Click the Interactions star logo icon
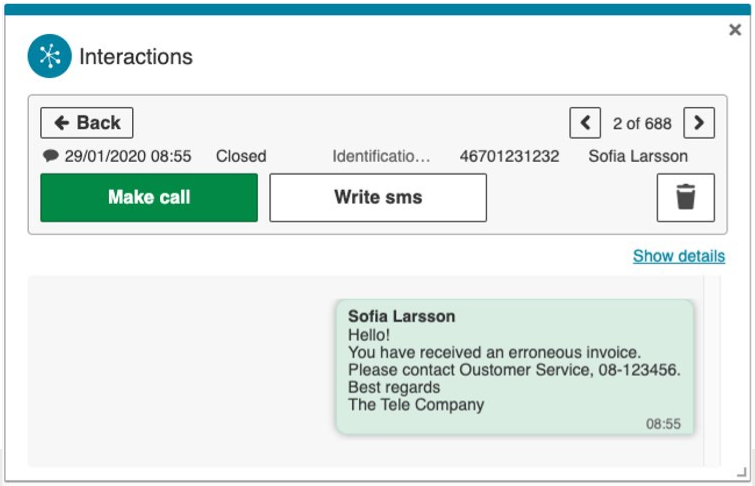 tap(50, 56)
